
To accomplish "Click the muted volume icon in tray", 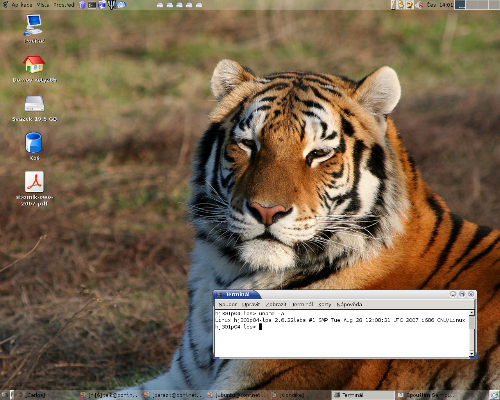I will pyautogui.click(x=420, y=5).
